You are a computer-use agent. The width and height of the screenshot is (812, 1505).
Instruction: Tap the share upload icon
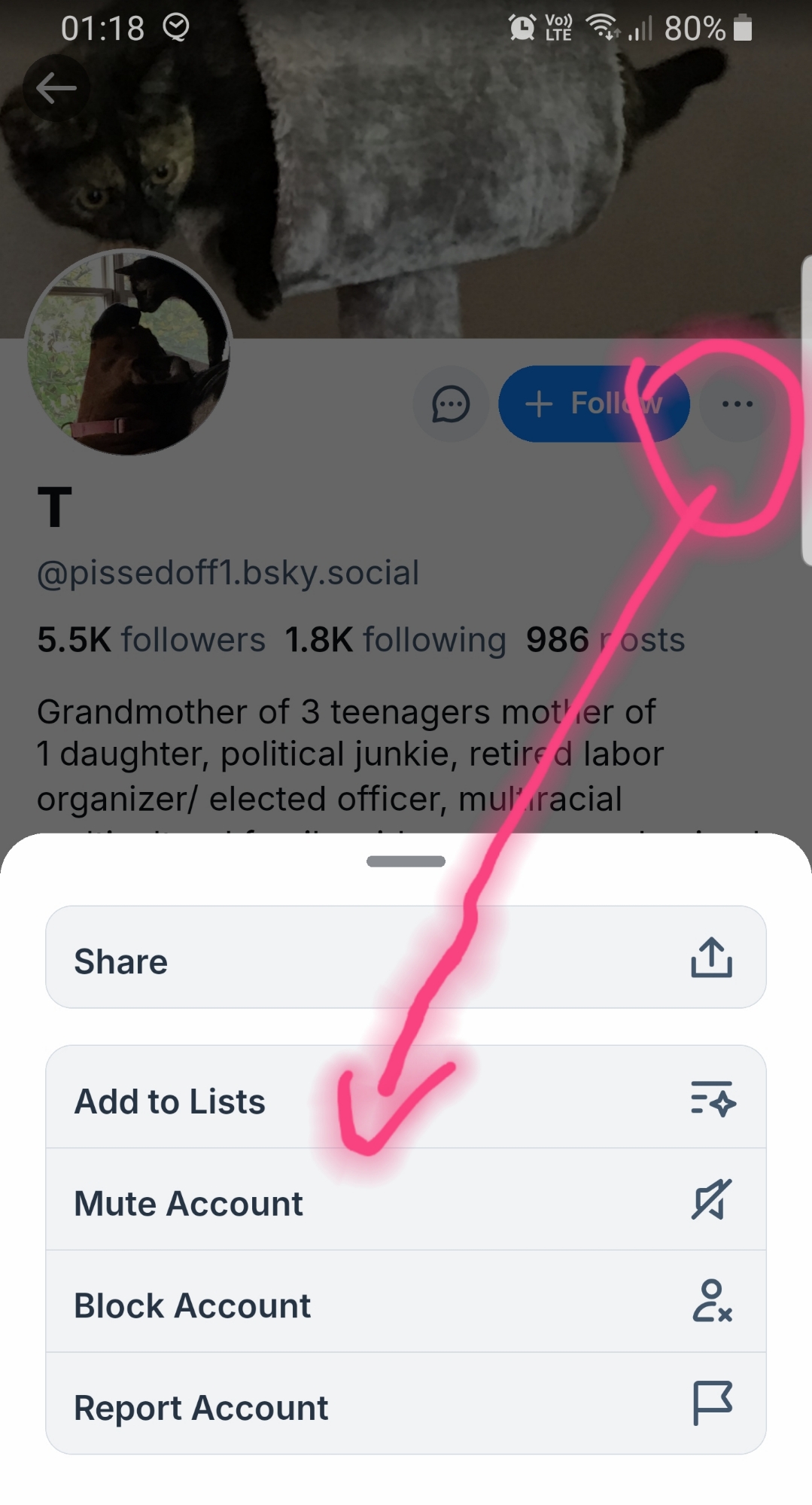(x=711, y=958)
